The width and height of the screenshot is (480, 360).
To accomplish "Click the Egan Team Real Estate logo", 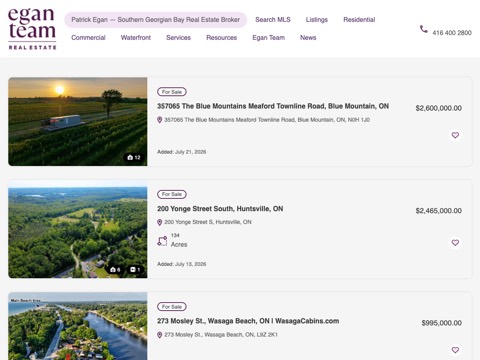I will tap(32, 29).
